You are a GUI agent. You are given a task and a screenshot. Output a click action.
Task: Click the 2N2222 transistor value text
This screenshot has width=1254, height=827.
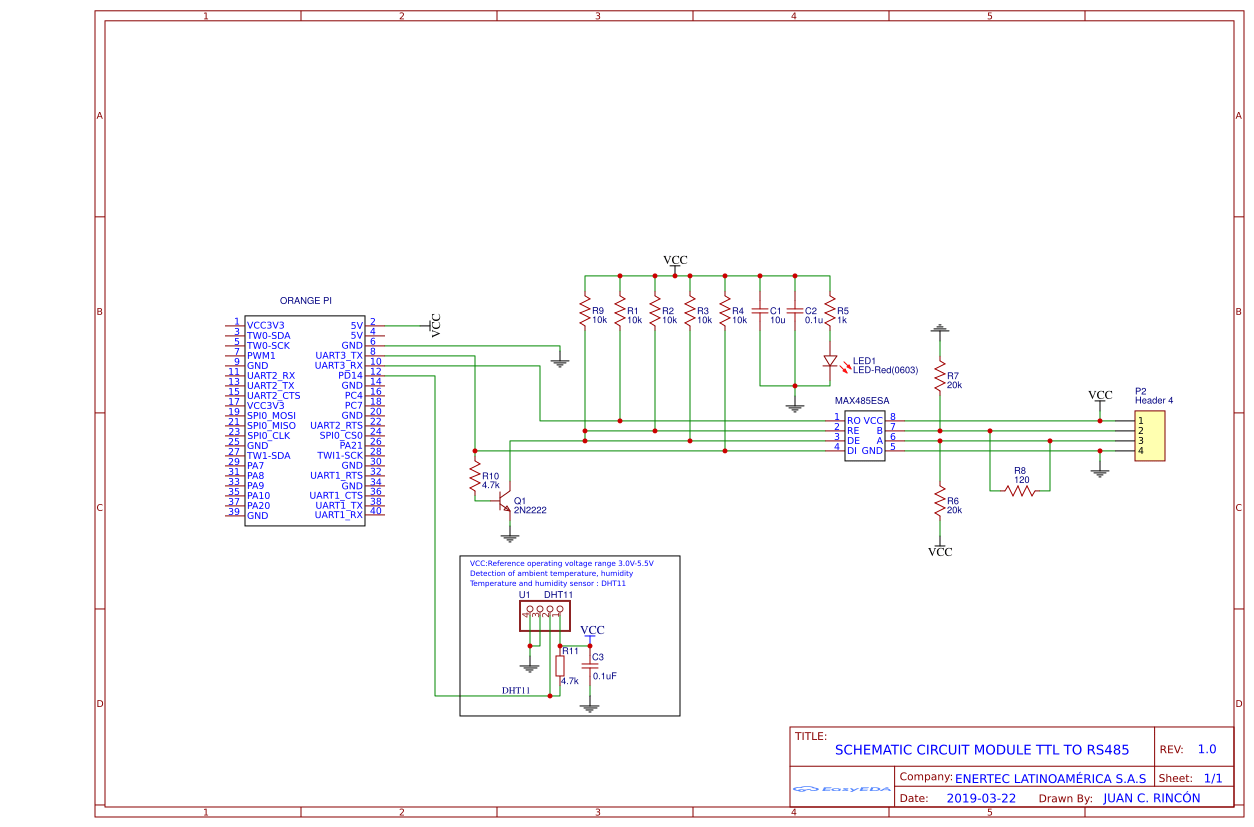click(530, 510)
